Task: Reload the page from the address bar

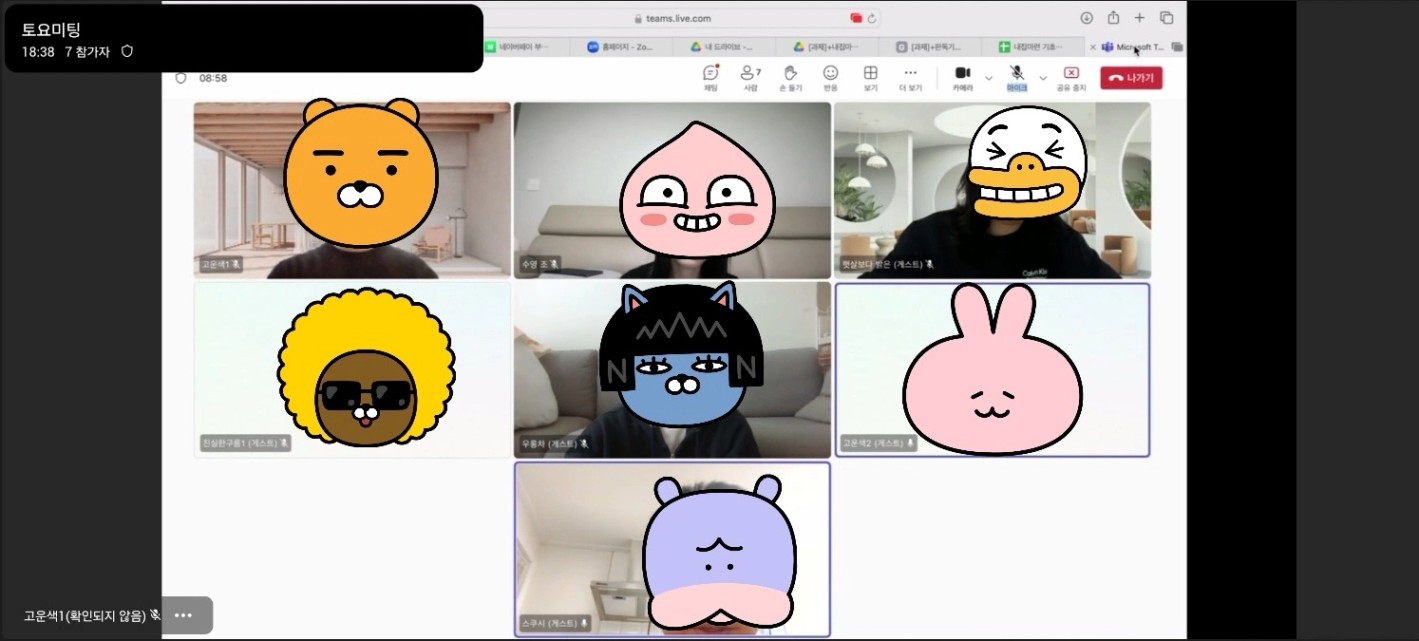Action: coord(872,18)
